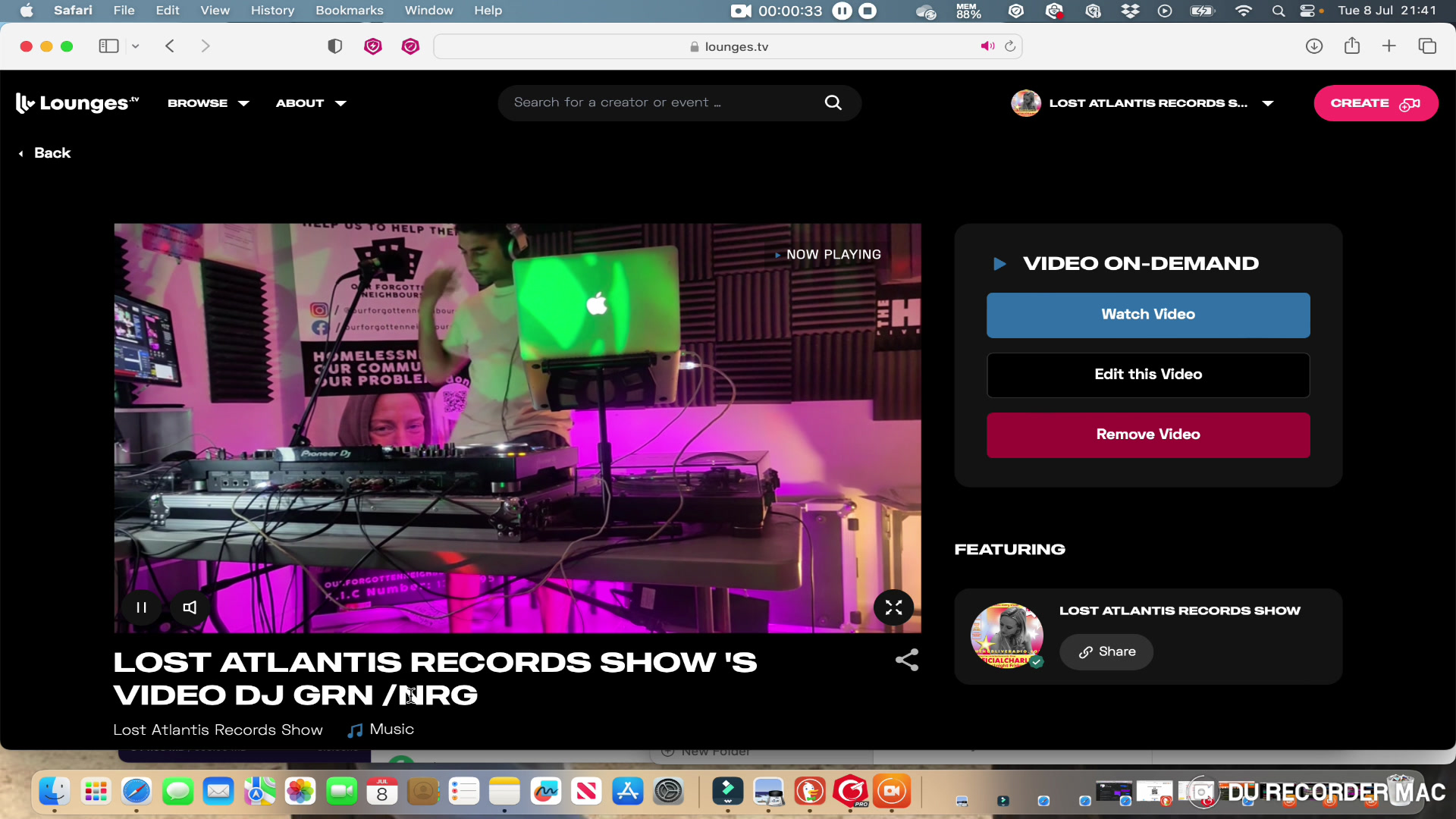Click the Music category link
Viewport: 1456px width, 819px height.
(381, 730)
